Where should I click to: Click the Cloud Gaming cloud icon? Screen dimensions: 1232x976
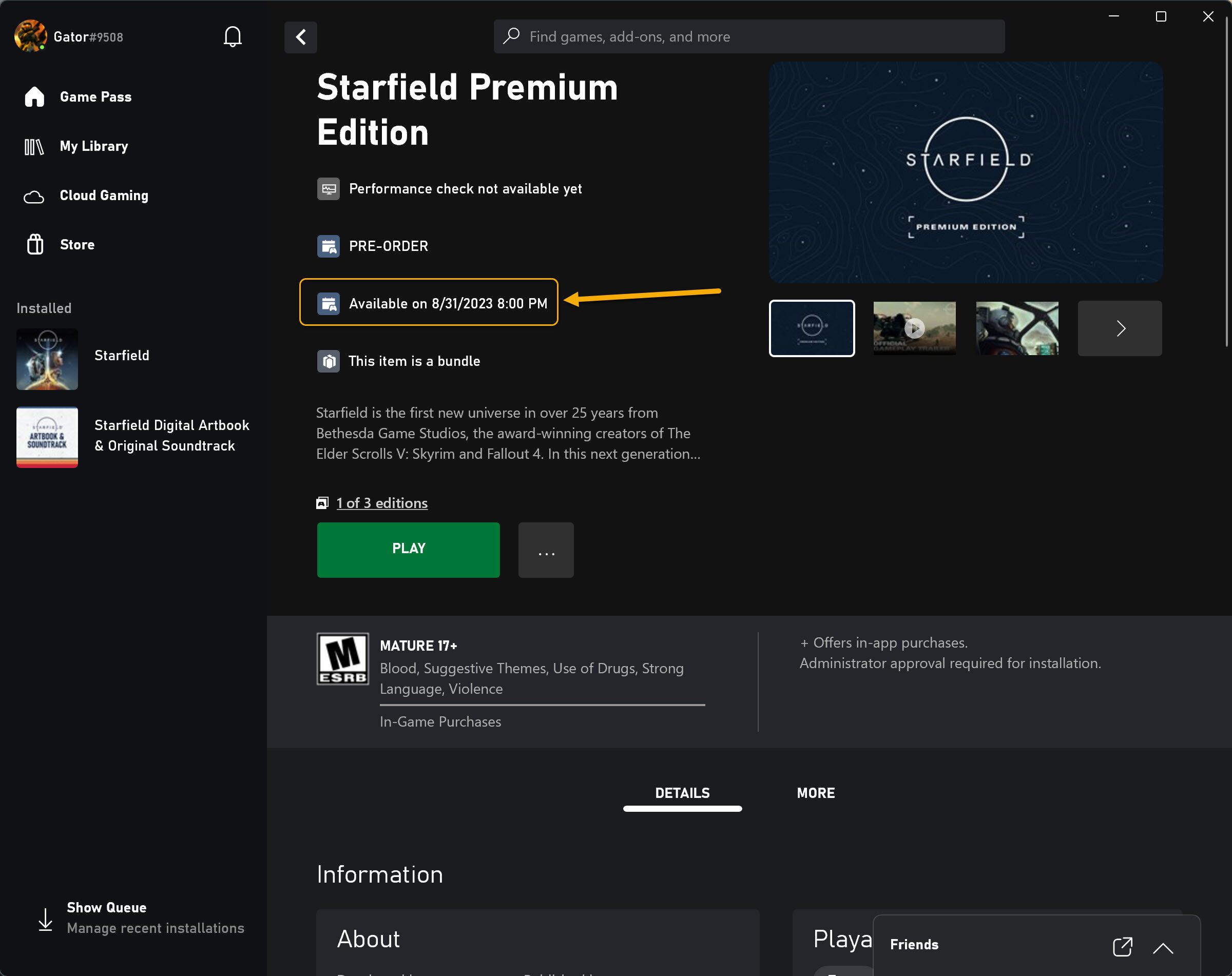[34, 196]
